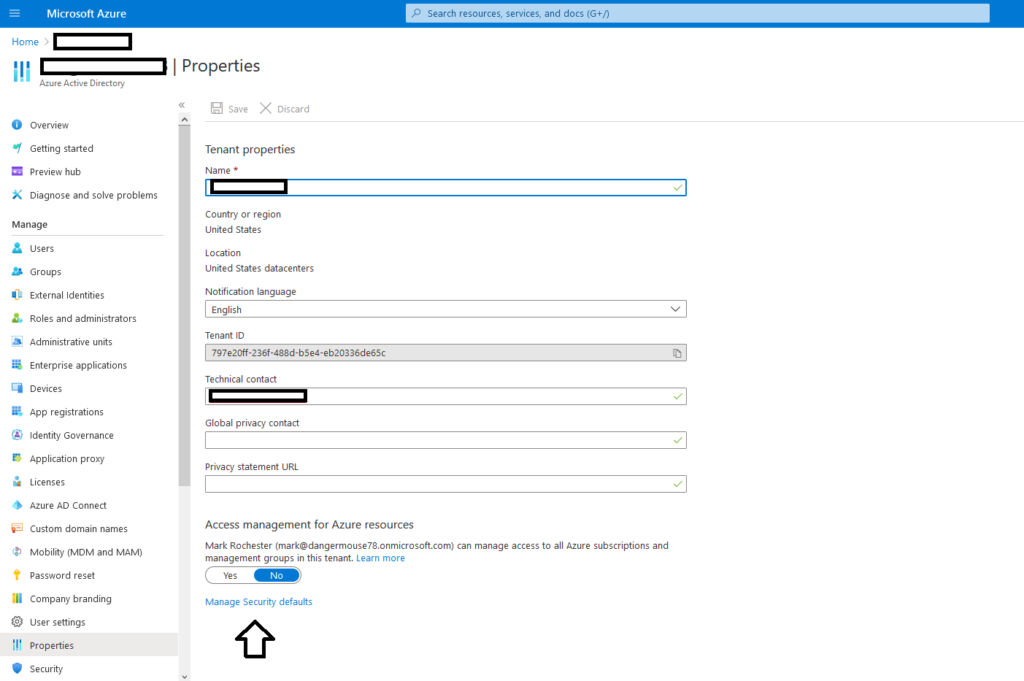1024x681 pixels.
Task: Click Microsoft Azure portal title
Action: 86,13
